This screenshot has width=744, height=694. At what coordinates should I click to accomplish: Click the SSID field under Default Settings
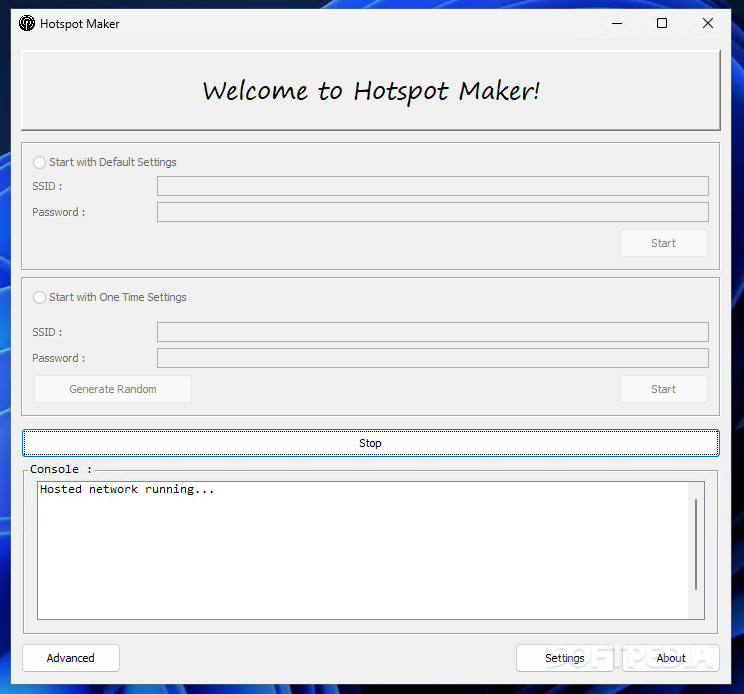pyautogui.click(x=433, y=186)
